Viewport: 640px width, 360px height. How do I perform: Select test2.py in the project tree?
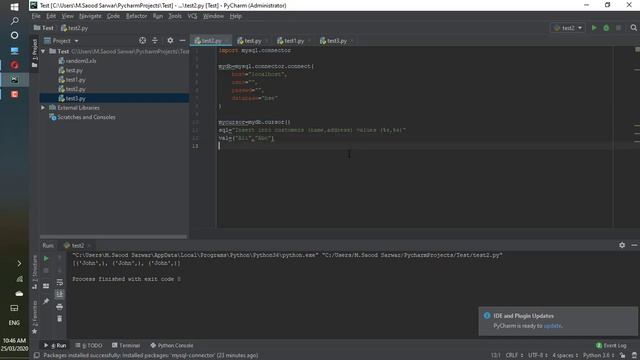[x=72, y=89]
